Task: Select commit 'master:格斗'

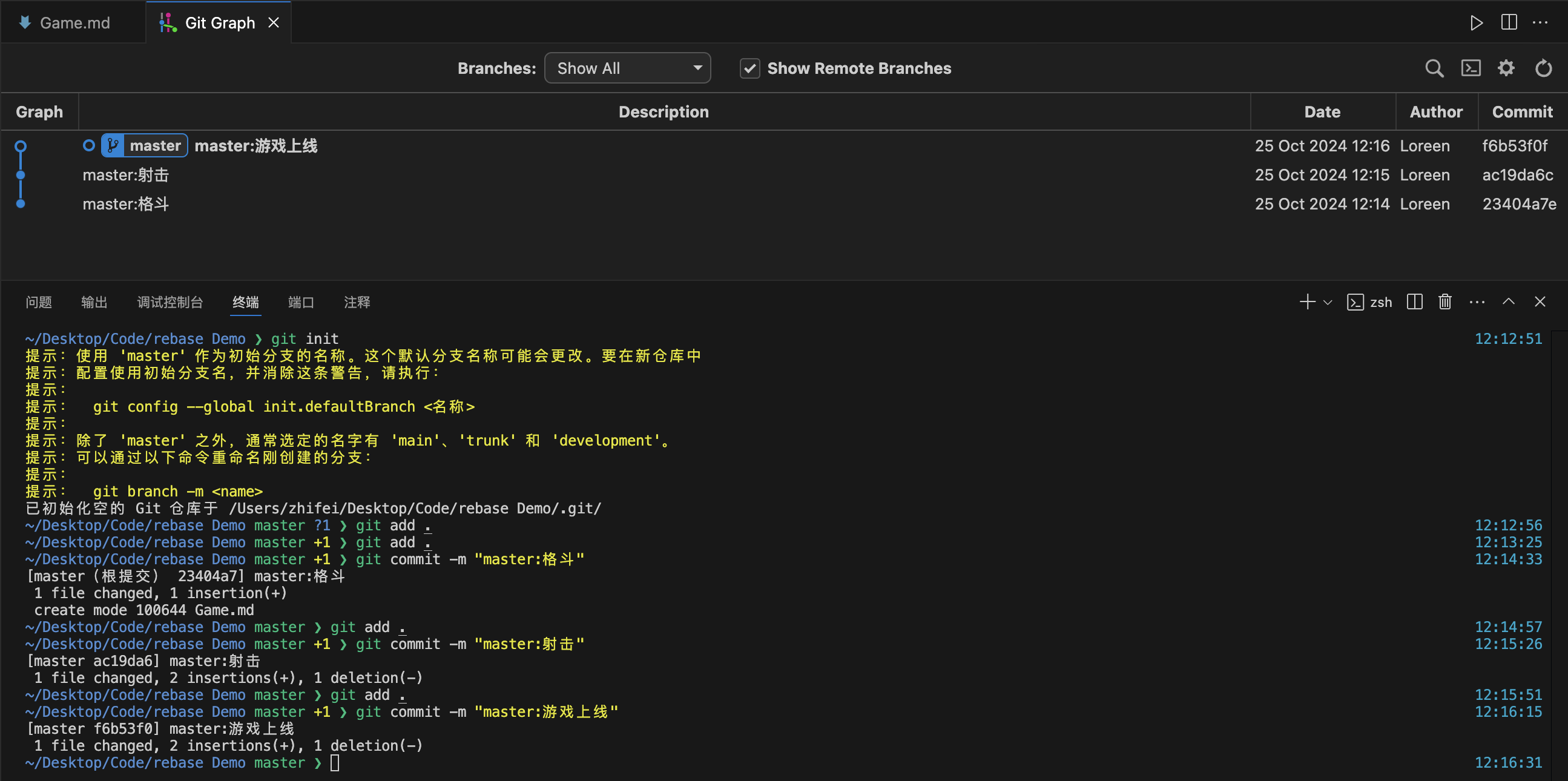Action: pyautogui.click(x=126, y=204)
